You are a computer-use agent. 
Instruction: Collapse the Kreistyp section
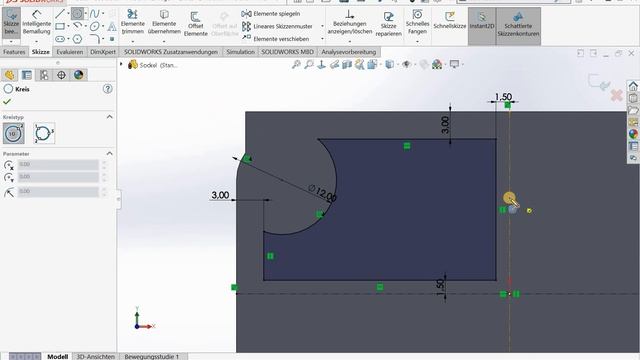(109, 117)
